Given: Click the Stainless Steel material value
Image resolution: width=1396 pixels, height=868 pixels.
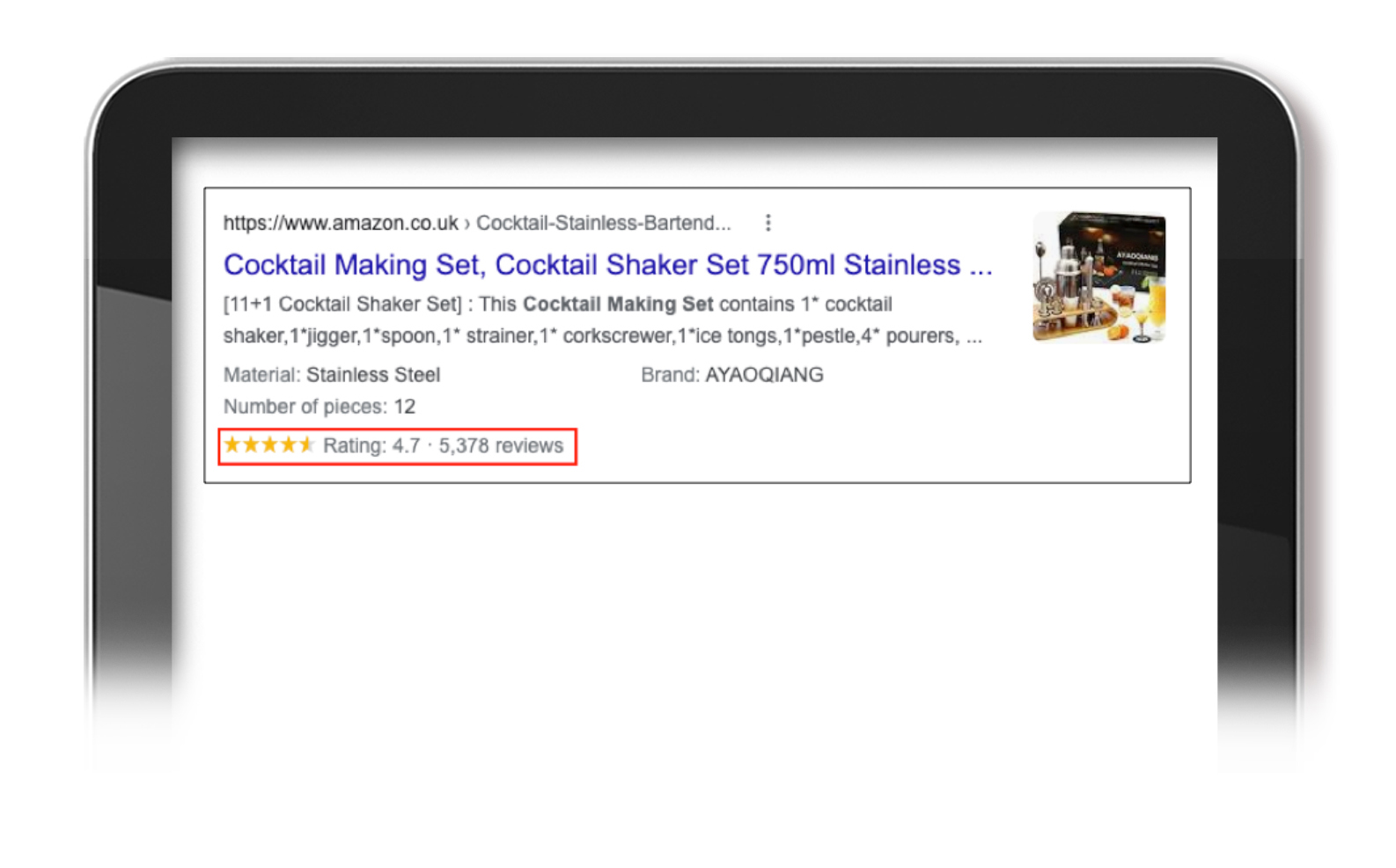Looking at the screenshot, I should coord(373,375).
